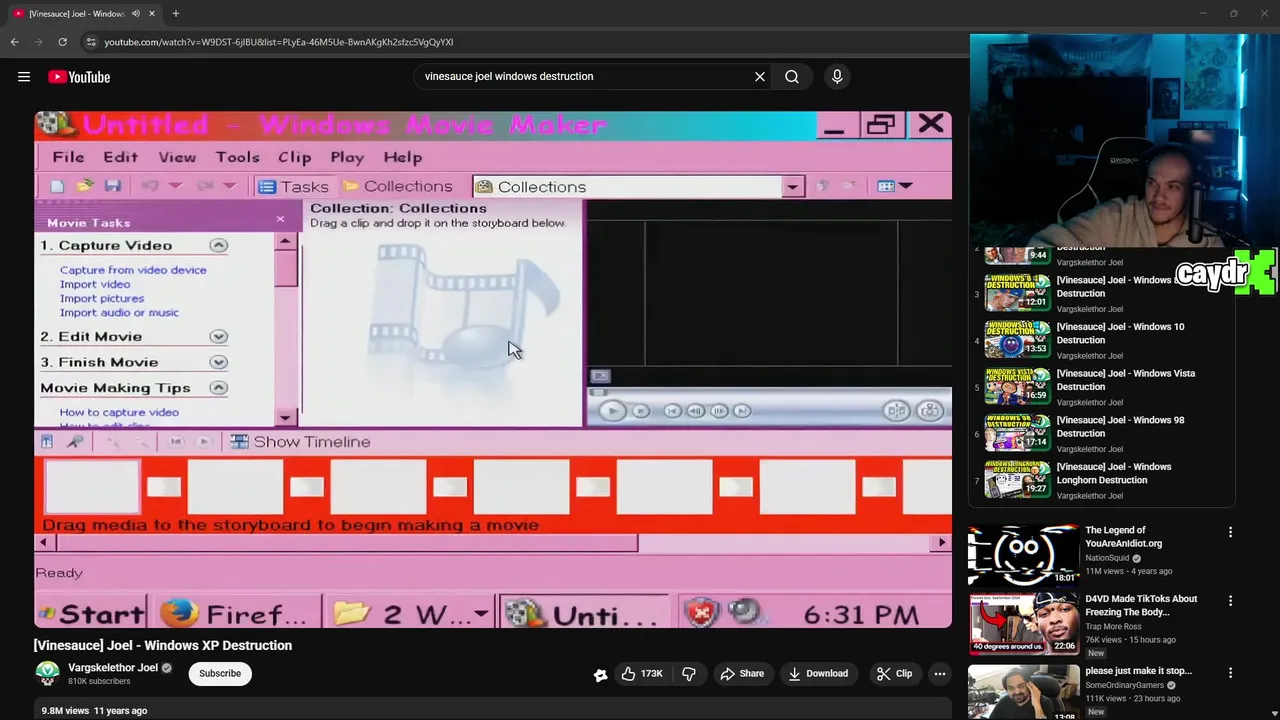Collapse the Movie Making Tips section

pos(218,388)
